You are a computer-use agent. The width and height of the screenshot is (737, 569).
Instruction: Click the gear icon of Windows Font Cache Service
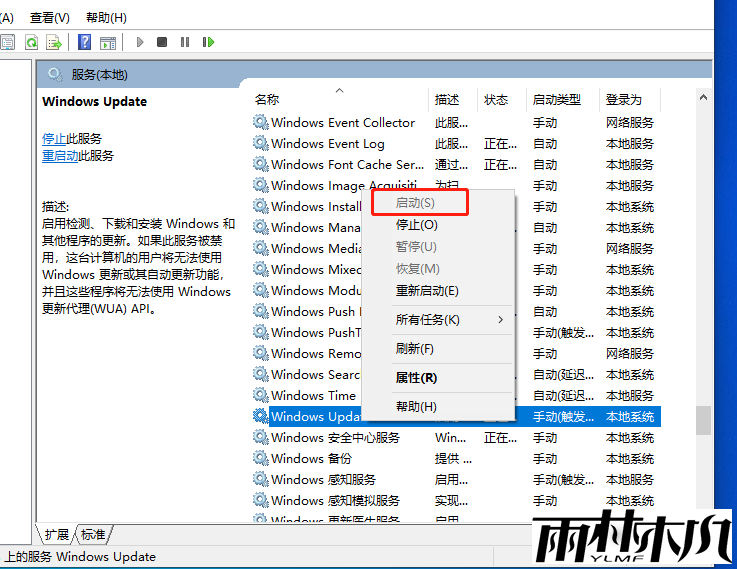pos(260,164)
